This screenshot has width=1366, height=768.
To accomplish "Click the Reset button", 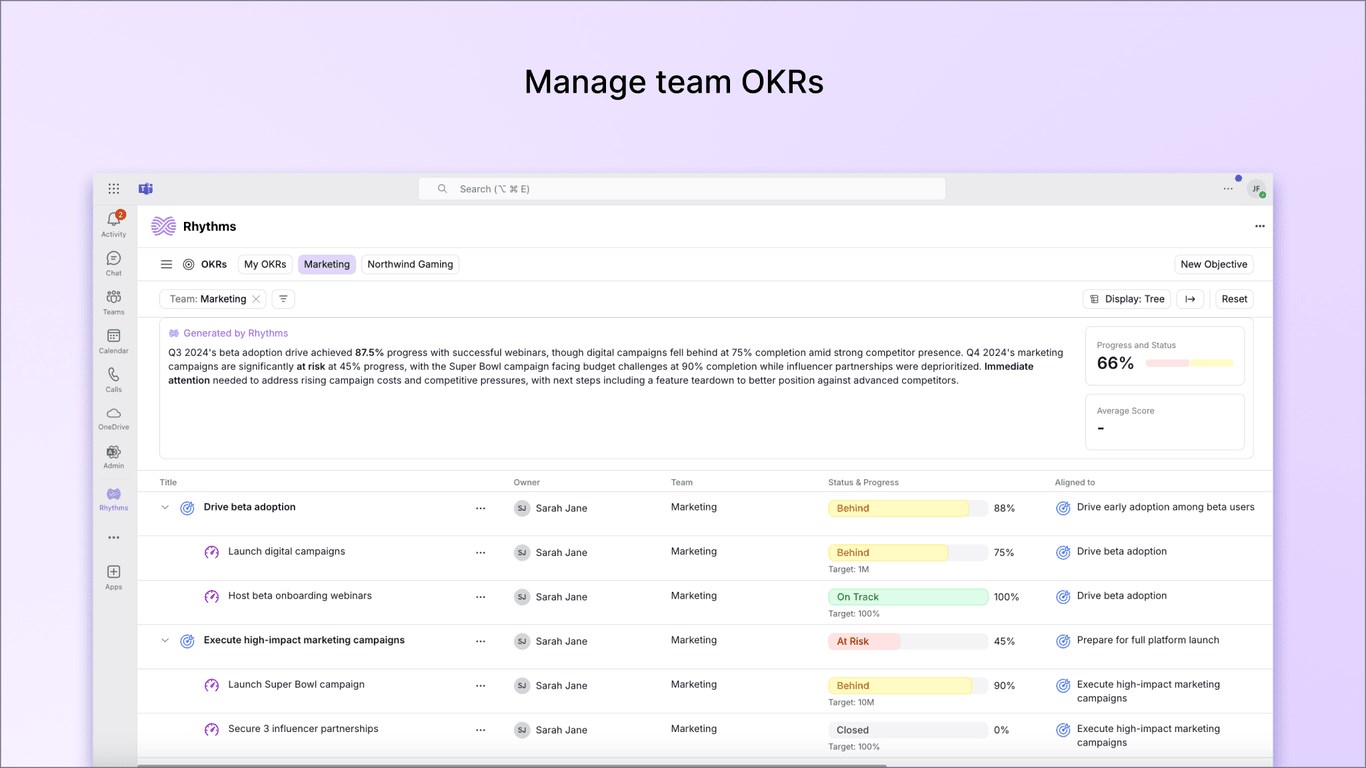I will (1234, 299).
